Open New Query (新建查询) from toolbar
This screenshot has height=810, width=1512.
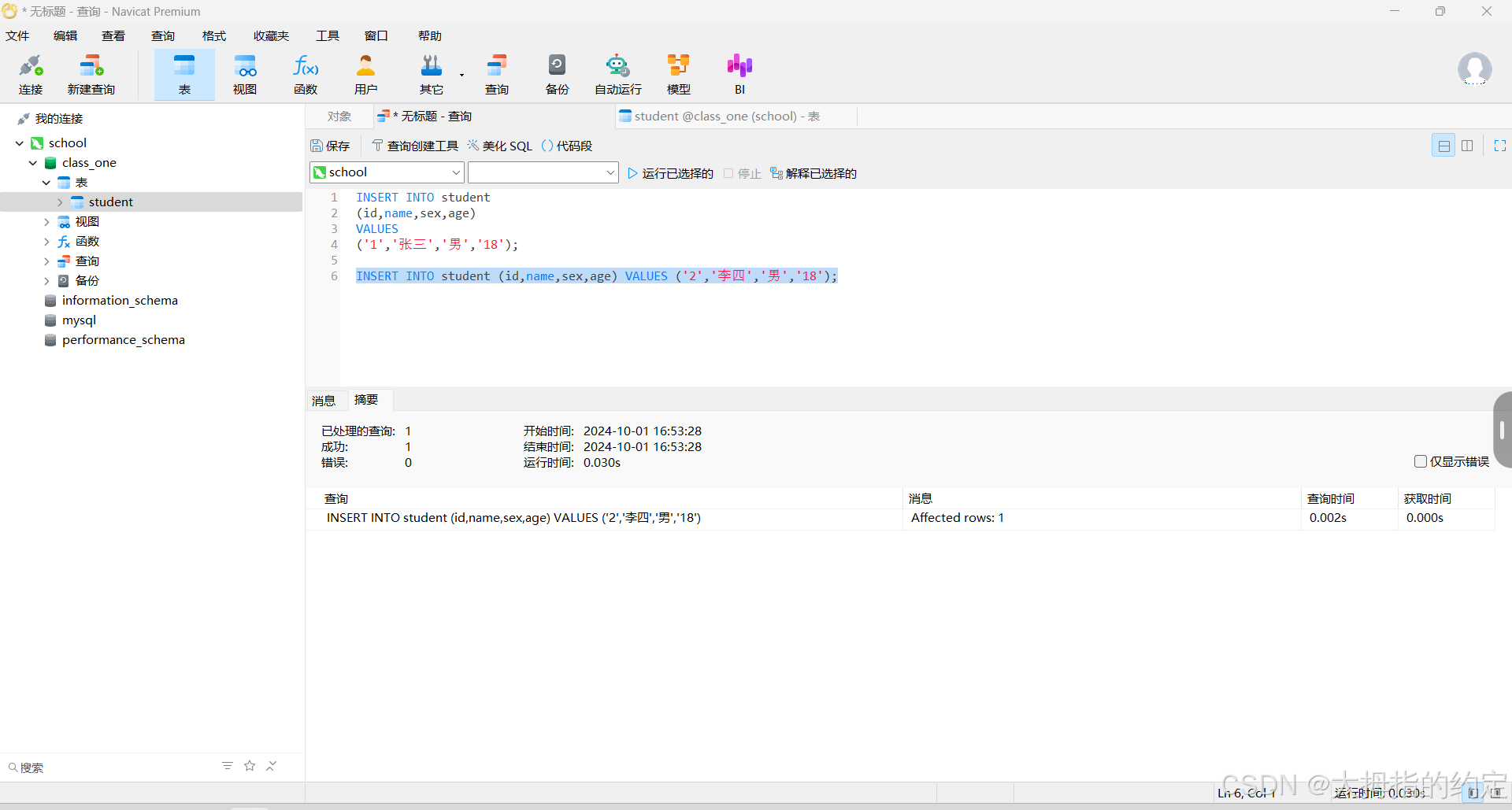click(x=91, y=75)
